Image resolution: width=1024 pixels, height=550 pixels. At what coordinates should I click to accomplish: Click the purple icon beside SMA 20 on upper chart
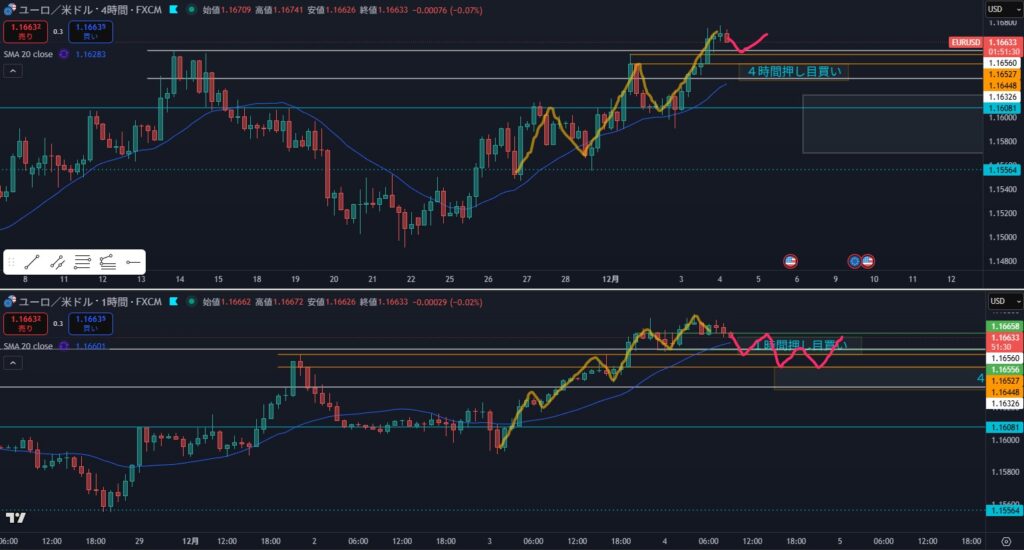point(65,54)
